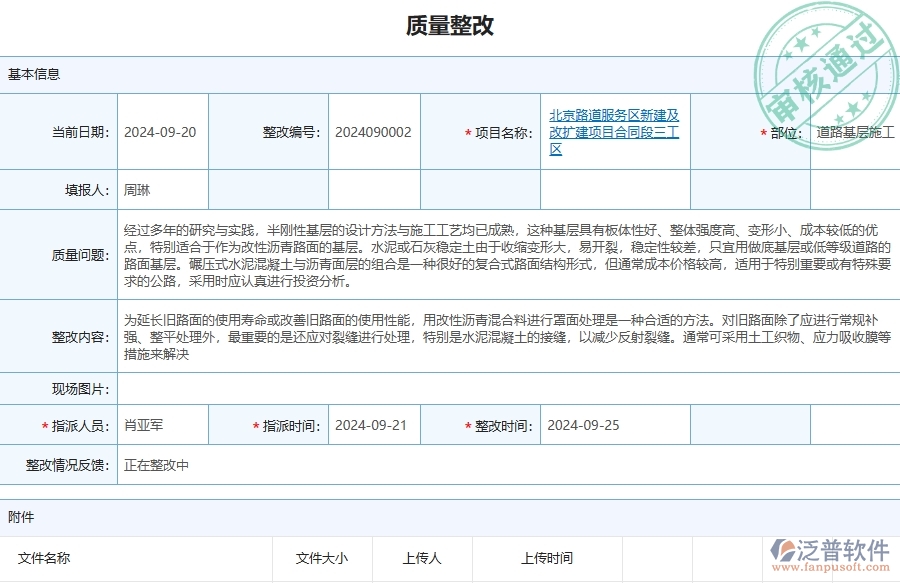Open the 指派时间 date field 2024-09-21
The height and width of the screenshot is (583, 900).
[x=370, y=424]
